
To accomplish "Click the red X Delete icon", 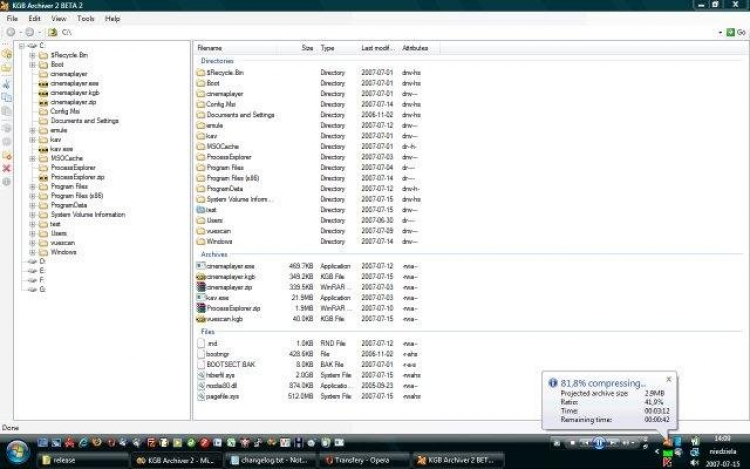I will click(x=7, y=168).
